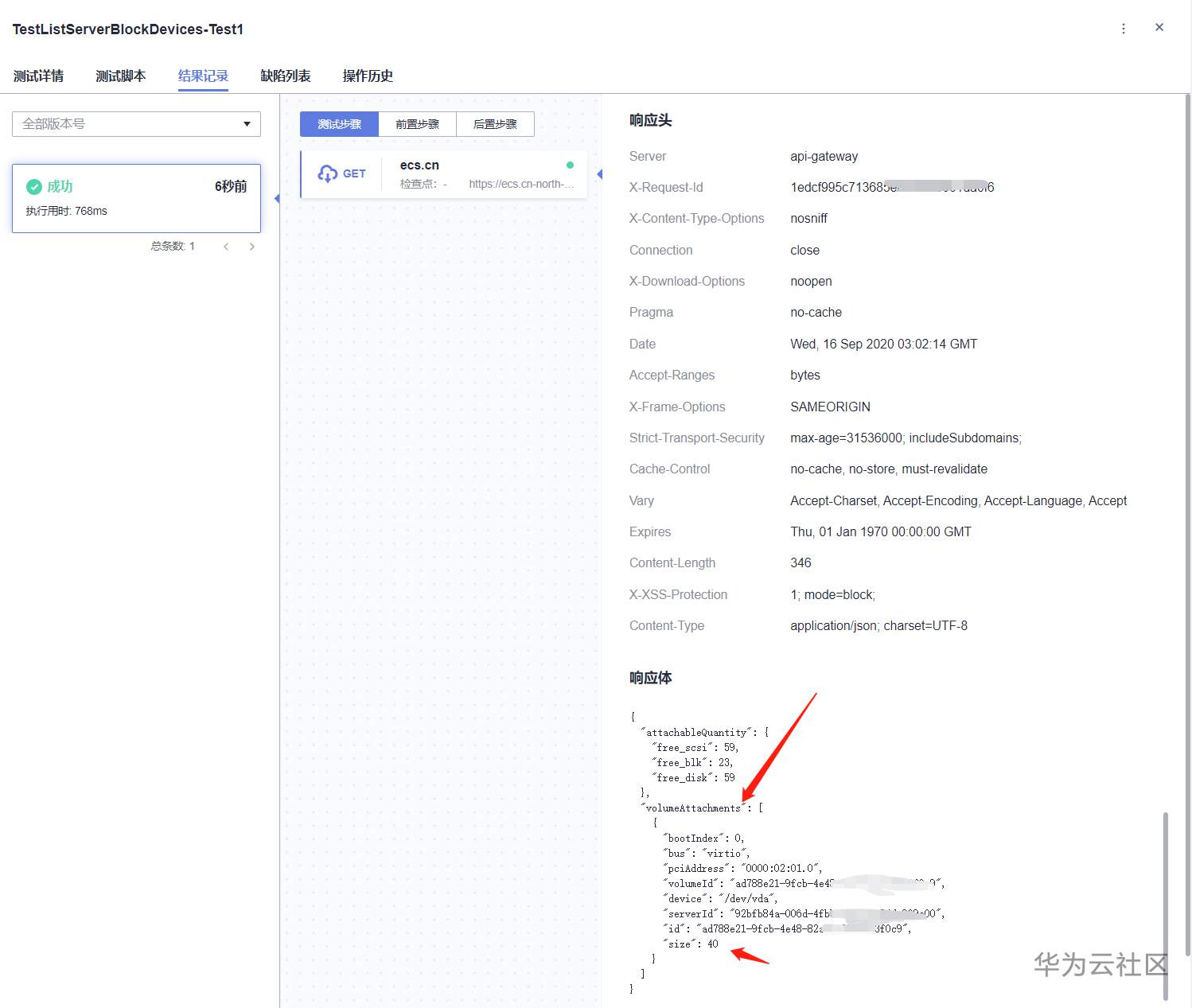
Task: Click the Expires Thu, 01 Jan 1970 value
Action: coord(881,532)
